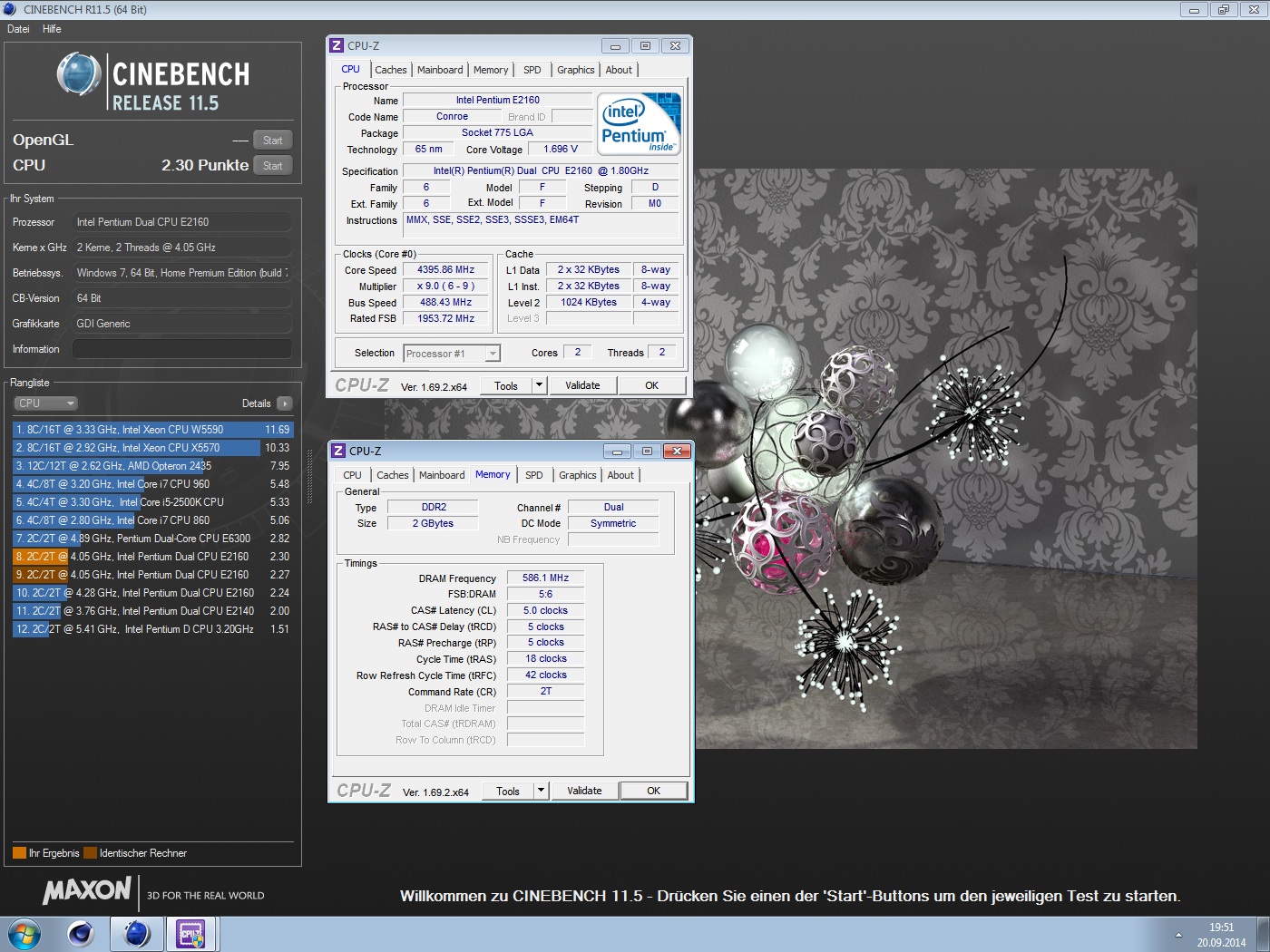
Task: Open Caches tab in lower CPU-Z
Action: point(393,475)
